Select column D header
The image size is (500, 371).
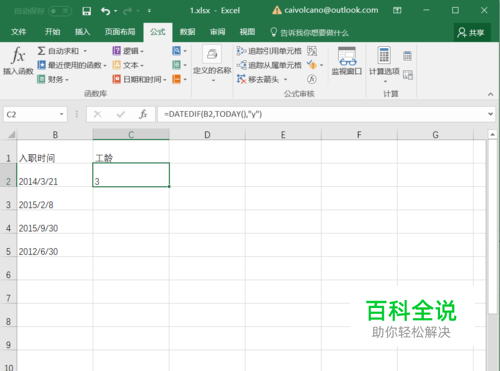tap(207, 135)
